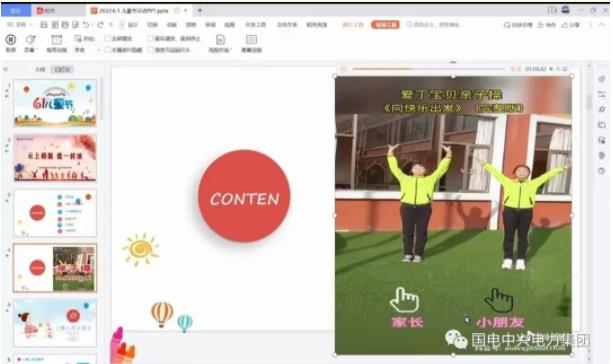
Task: Toggle the loop until stopped checkbox
Action: click(x=150, y=38)
